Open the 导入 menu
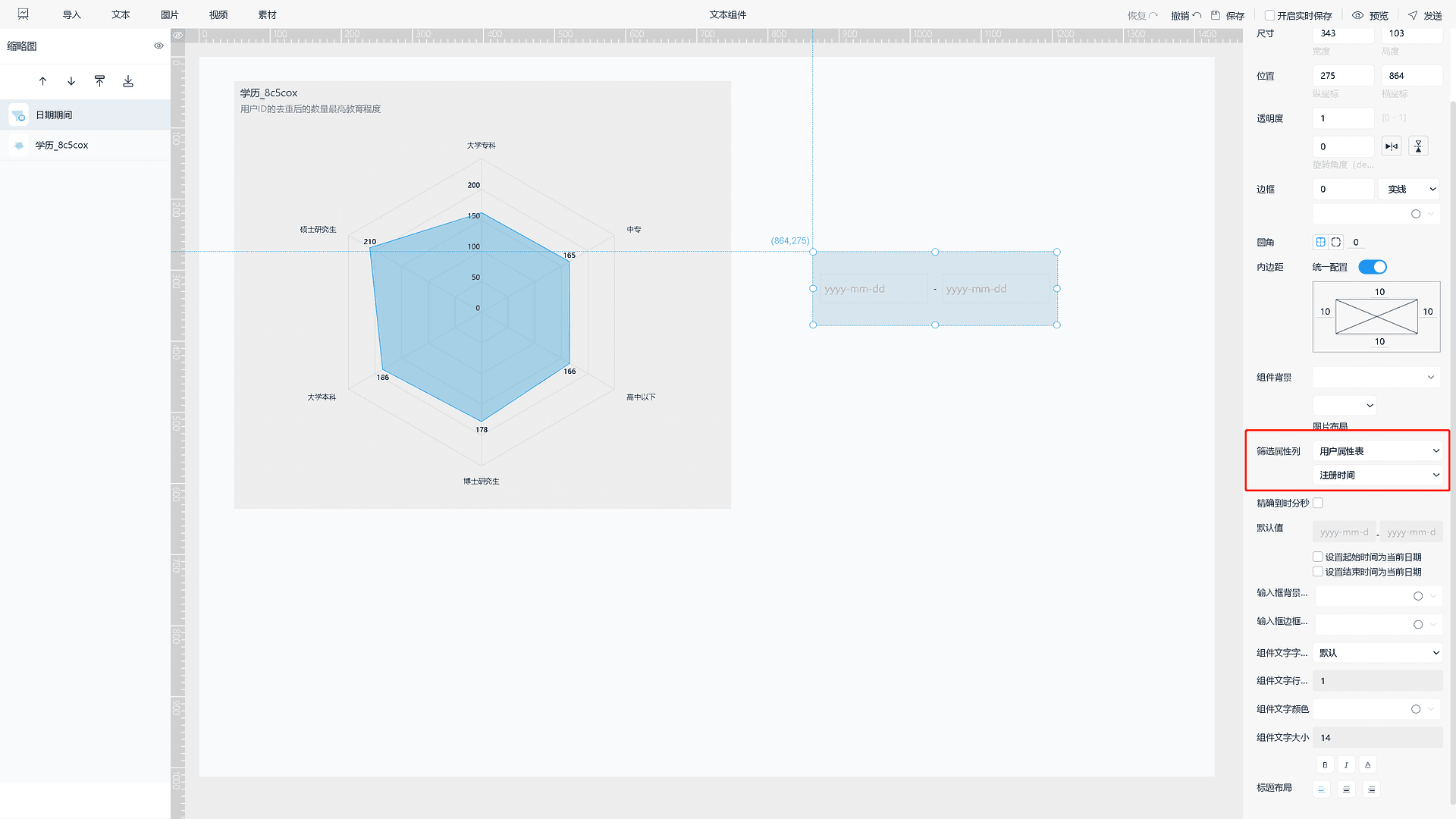Image resolution: width=1456 pixels, height=819 pixels. click(x=71, y=15)
